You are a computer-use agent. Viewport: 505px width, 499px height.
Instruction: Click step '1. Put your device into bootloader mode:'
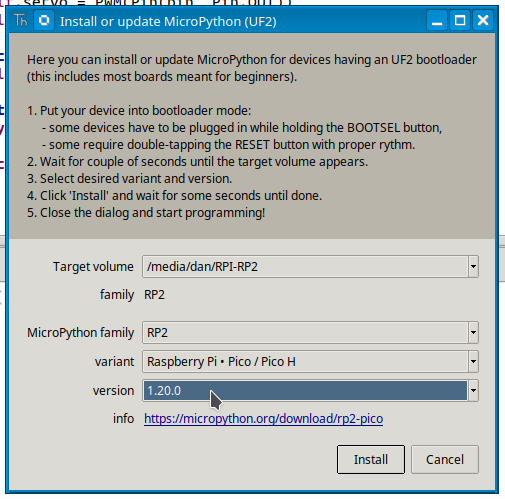[139, 111]
